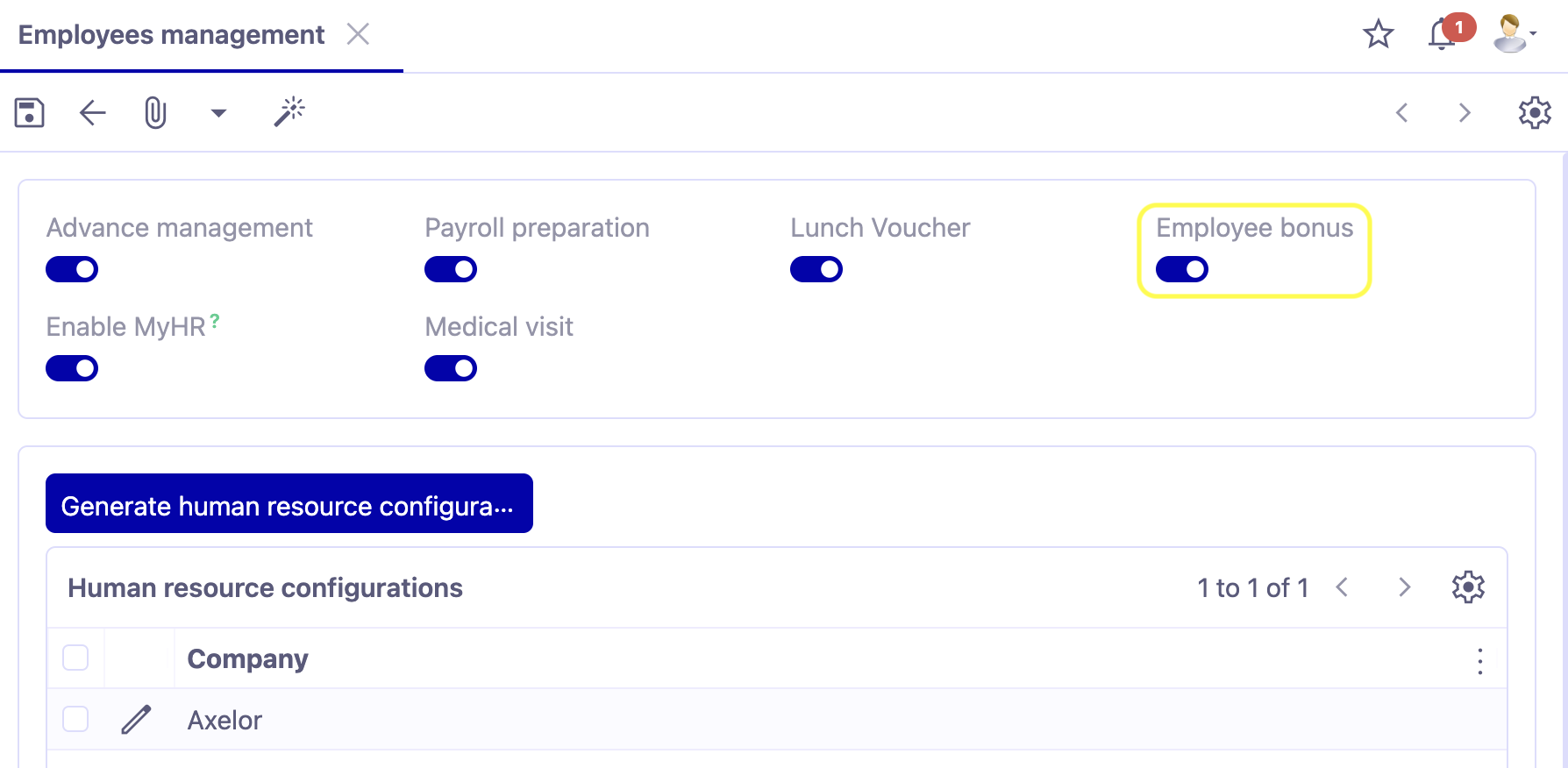Screen dimensions: 1568x768
Task: Open settings gear on Human resource configurations
Action: [x=1467, y=587]
